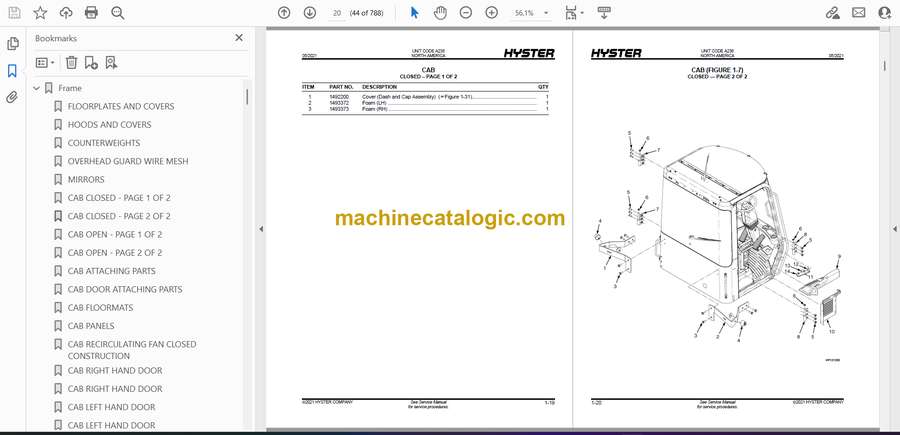Click the find current bookmark icon
The width and height of the screenshot is (900, 435).
pyautogui.click(x=111, y=63)
